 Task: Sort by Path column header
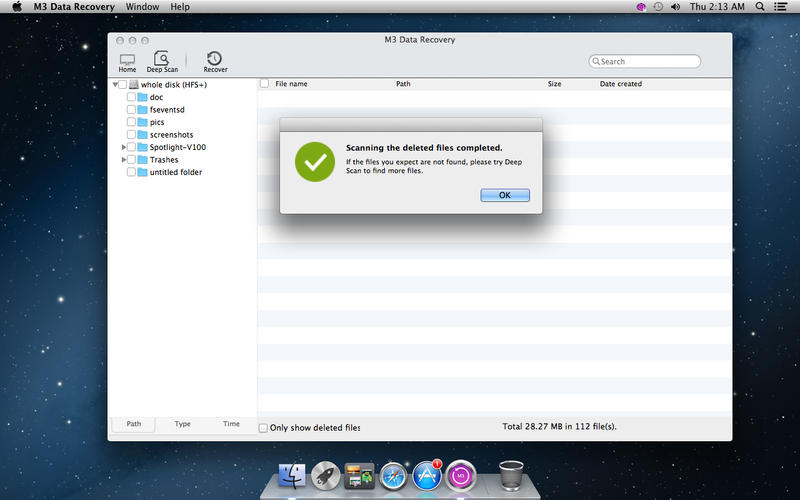pos(403,84)
